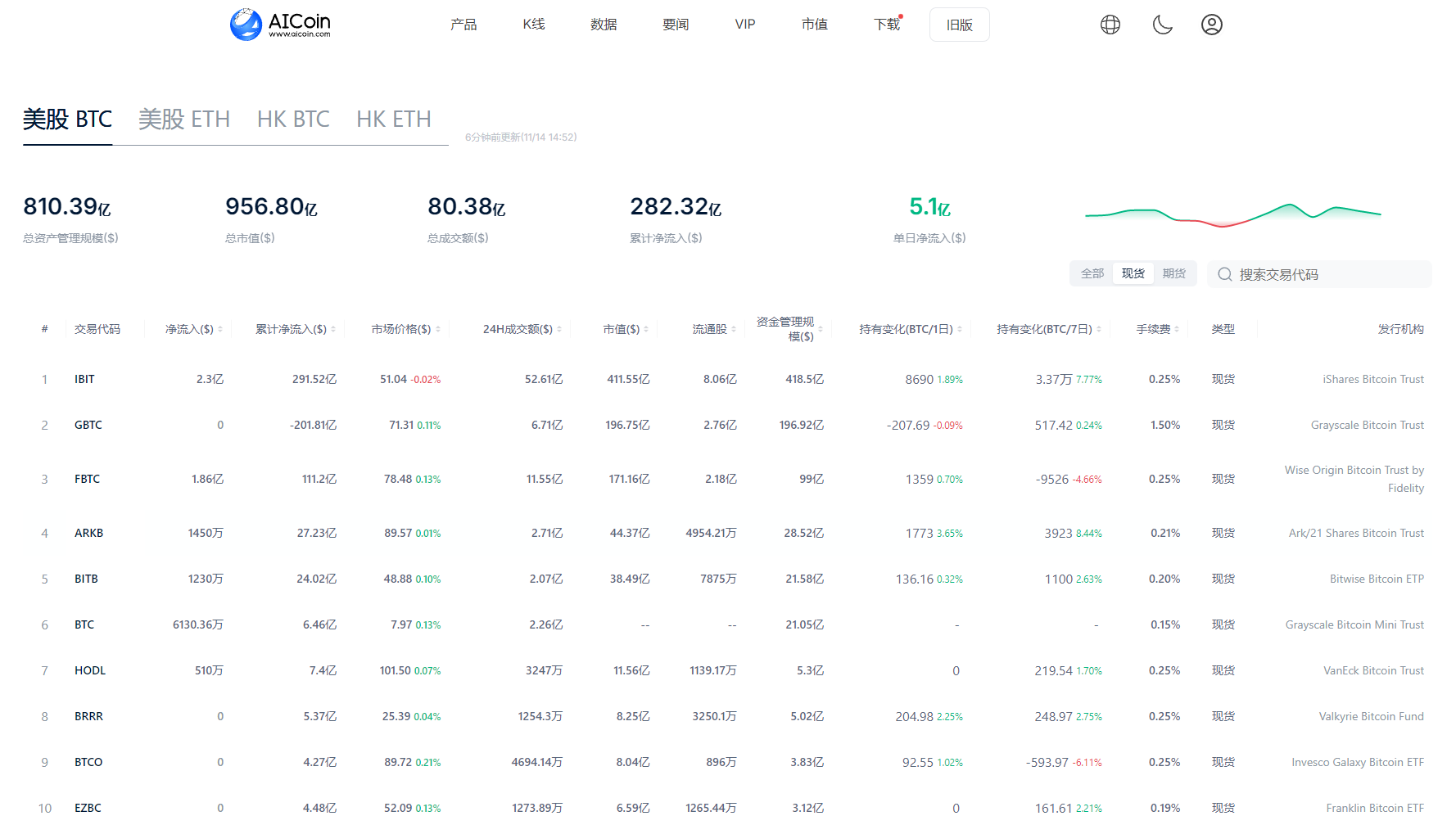Click the 5.1亿 daily net inflow figure

[929, 206]
